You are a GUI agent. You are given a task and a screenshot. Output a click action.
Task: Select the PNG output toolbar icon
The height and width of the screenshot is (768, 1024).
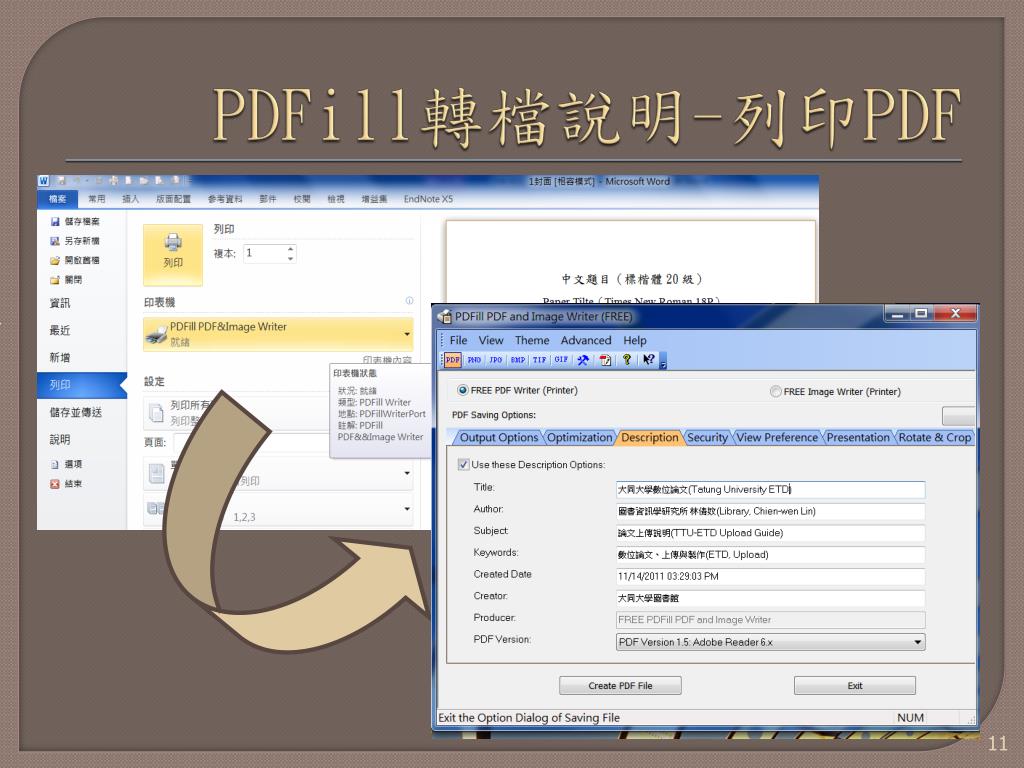click(474, 360)
